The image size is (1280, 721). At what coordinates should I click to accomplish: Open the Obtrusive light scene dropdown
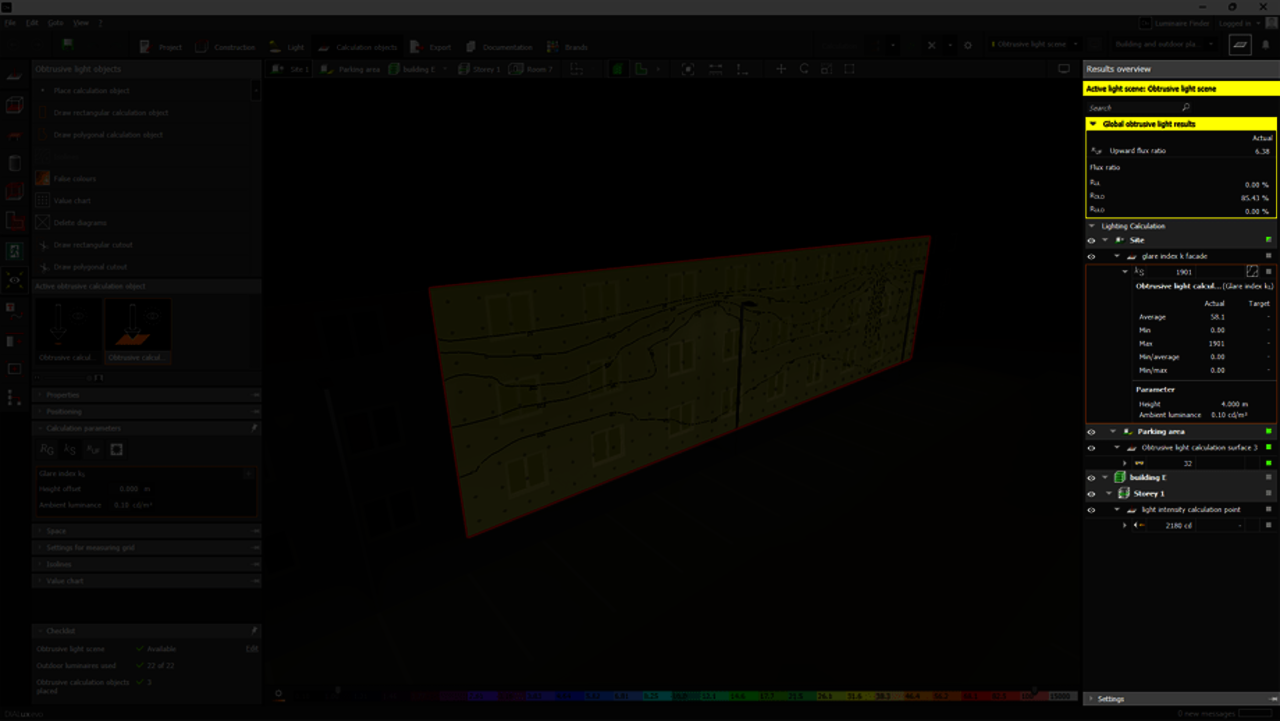(1035, 45)
